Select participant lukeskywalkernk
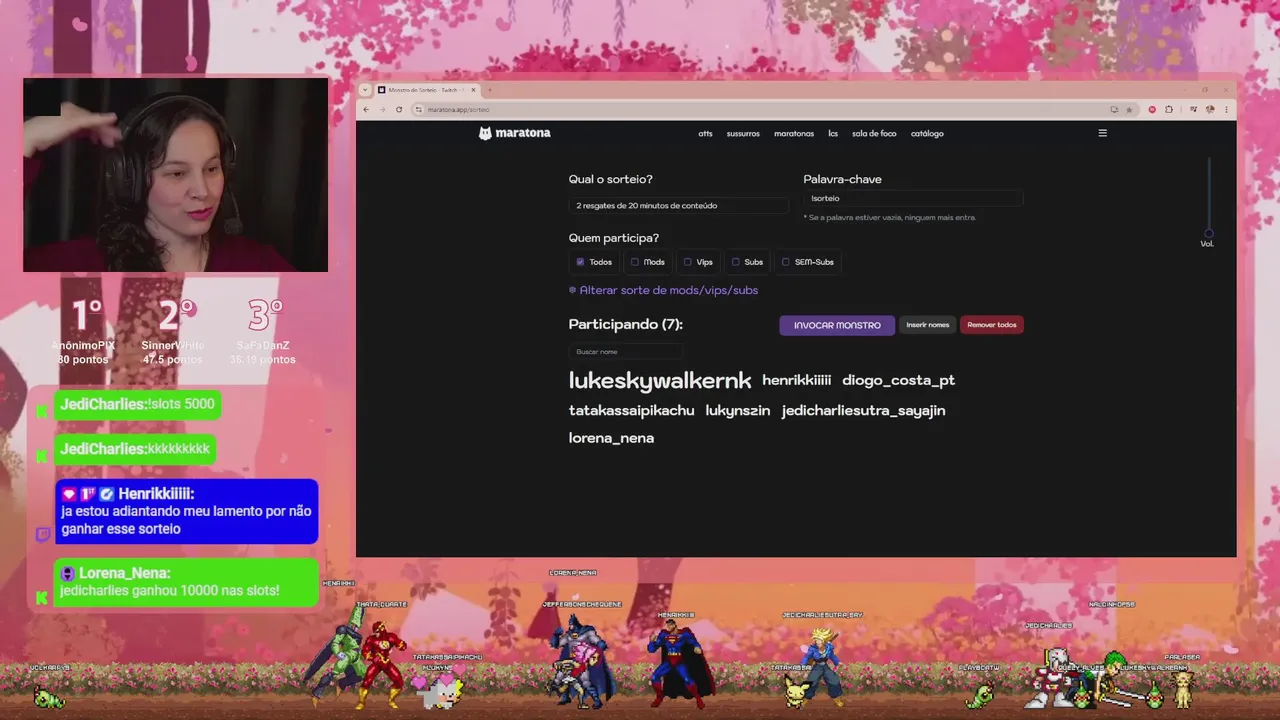 coord(660,381)
